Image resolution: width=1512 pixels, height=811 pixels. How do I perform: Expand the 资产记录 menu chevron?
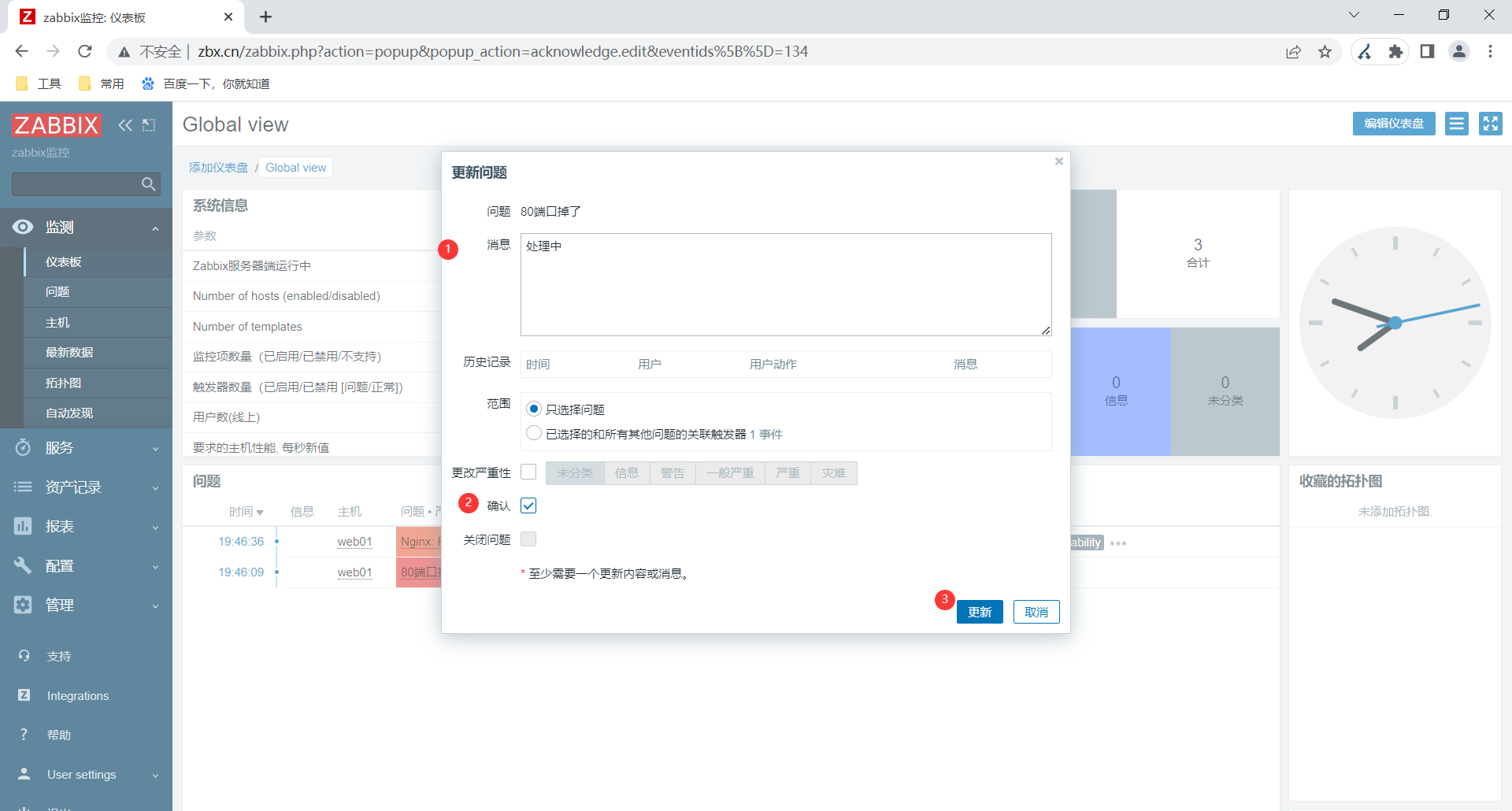pyautogui.click(x=155, y=488)
